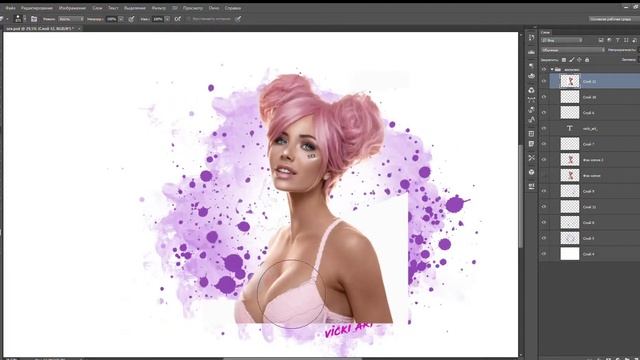Lock image pixels brush icon
Image resolution: width=640 pixels, height=360 pixels.
[572, 60]
